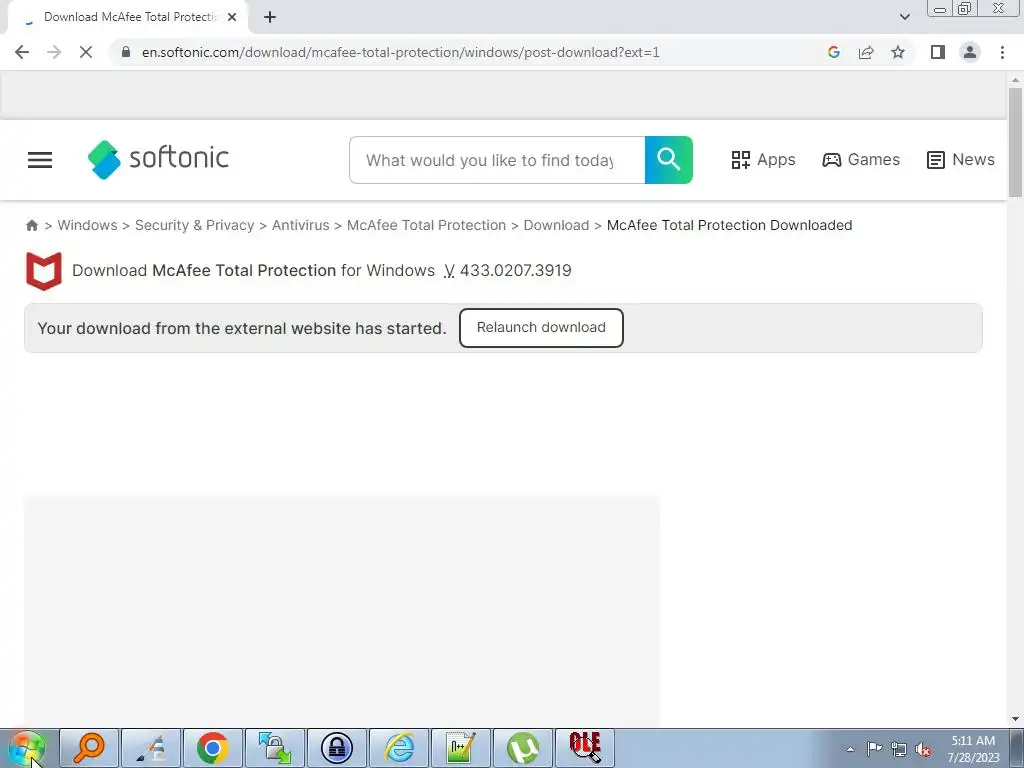The width and height of the screenshot is (1024, 768).
Task: Select the Download McAfee Total Protection tab
Action: tap(127, 18)
